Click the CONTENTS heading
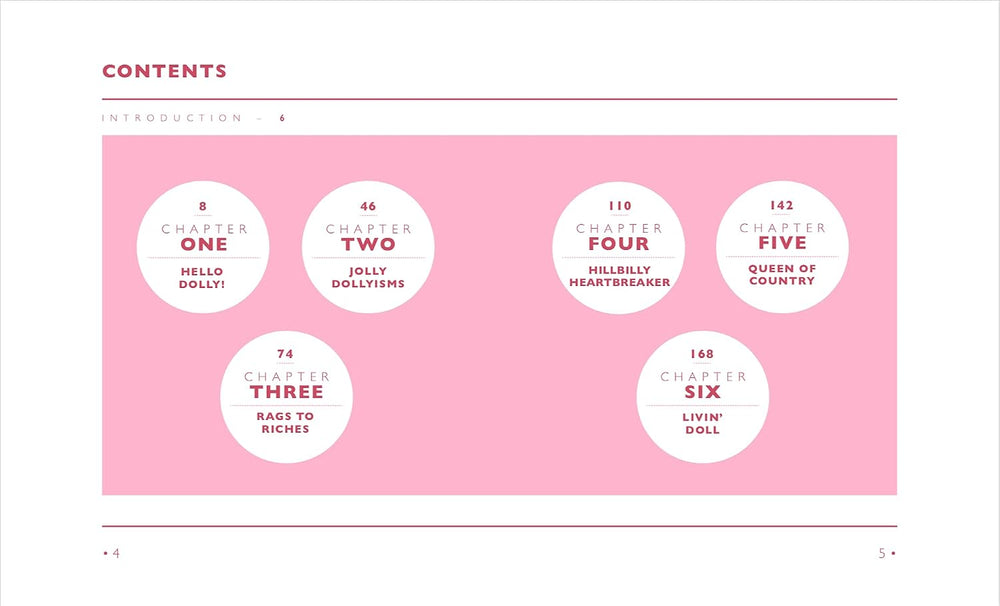Viewport: 1000px width, 606px height. (165, 71)
